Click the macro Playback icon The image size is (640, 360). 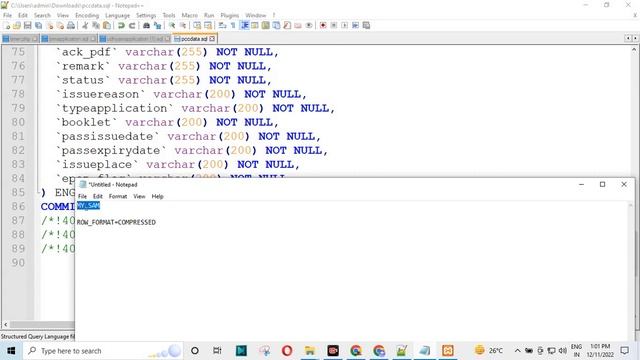(344, 25)
